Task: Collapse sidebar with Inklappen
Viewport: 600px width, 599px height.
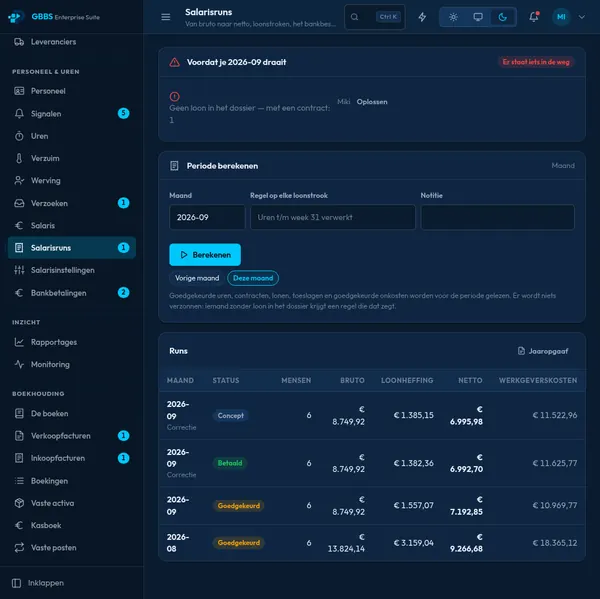Action: (38, 583)
